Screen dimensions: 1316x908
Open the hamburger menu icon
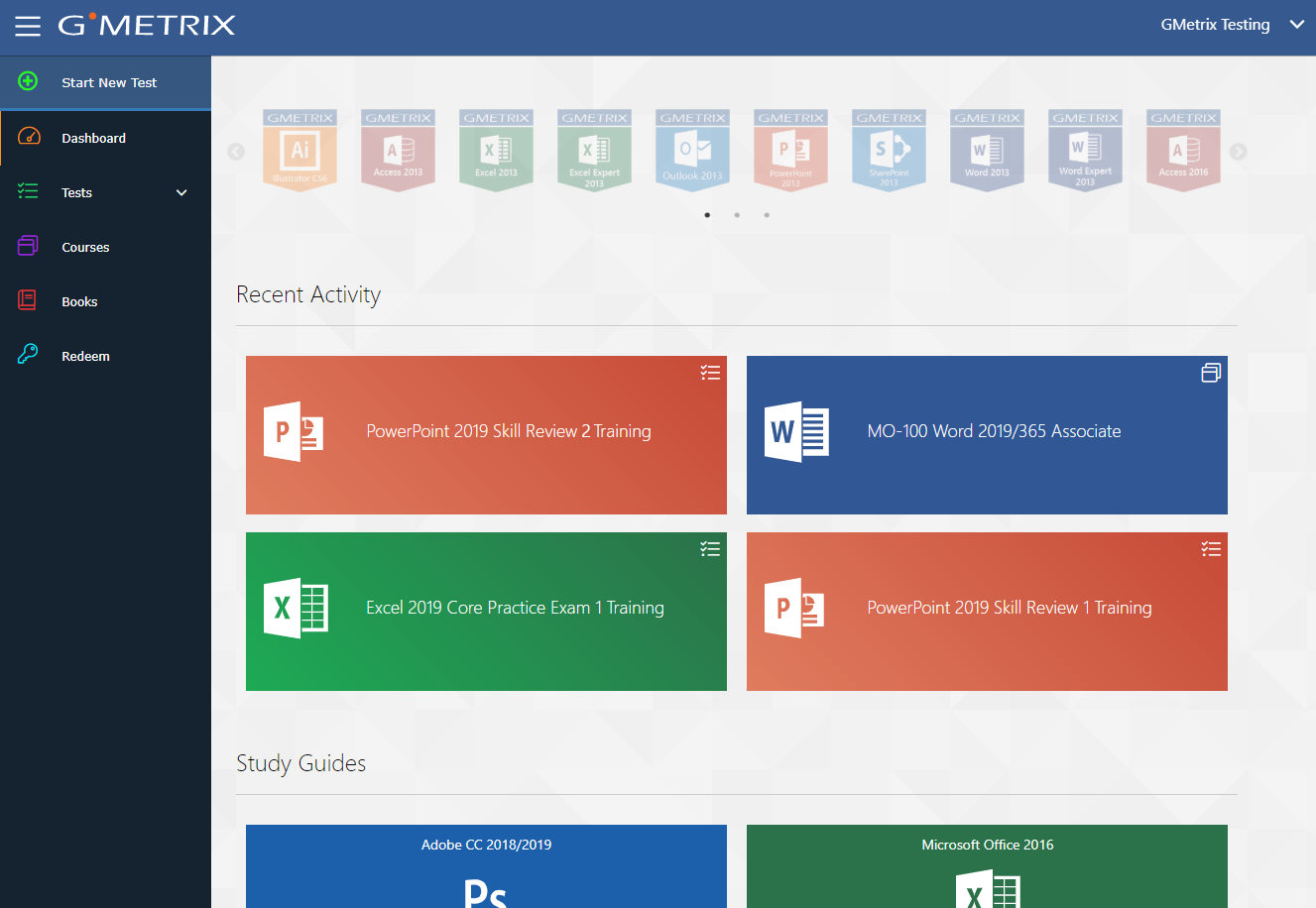pyautogui.click(x=28, y=26)
